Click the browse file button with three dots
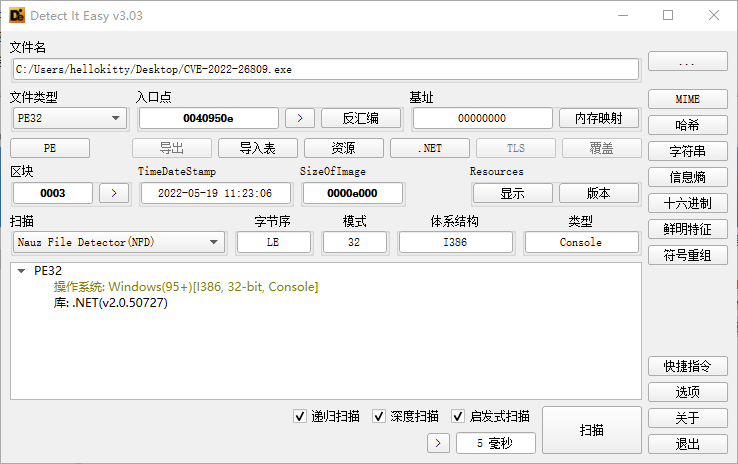The width and height of the screenshot is (738, 464). tap(686, 62)
